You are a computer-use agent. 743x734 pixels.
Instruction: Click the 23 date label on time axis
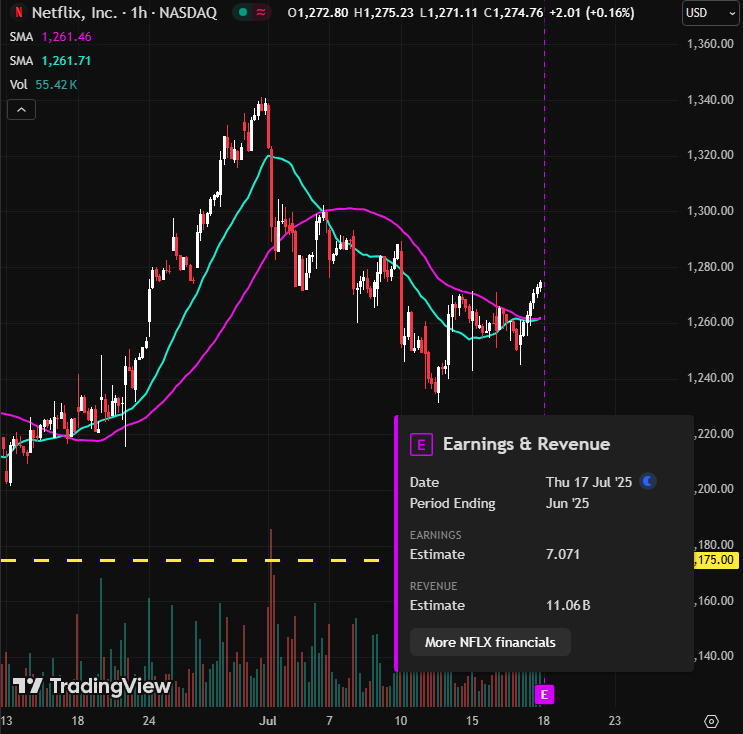(x=615, y=721)
